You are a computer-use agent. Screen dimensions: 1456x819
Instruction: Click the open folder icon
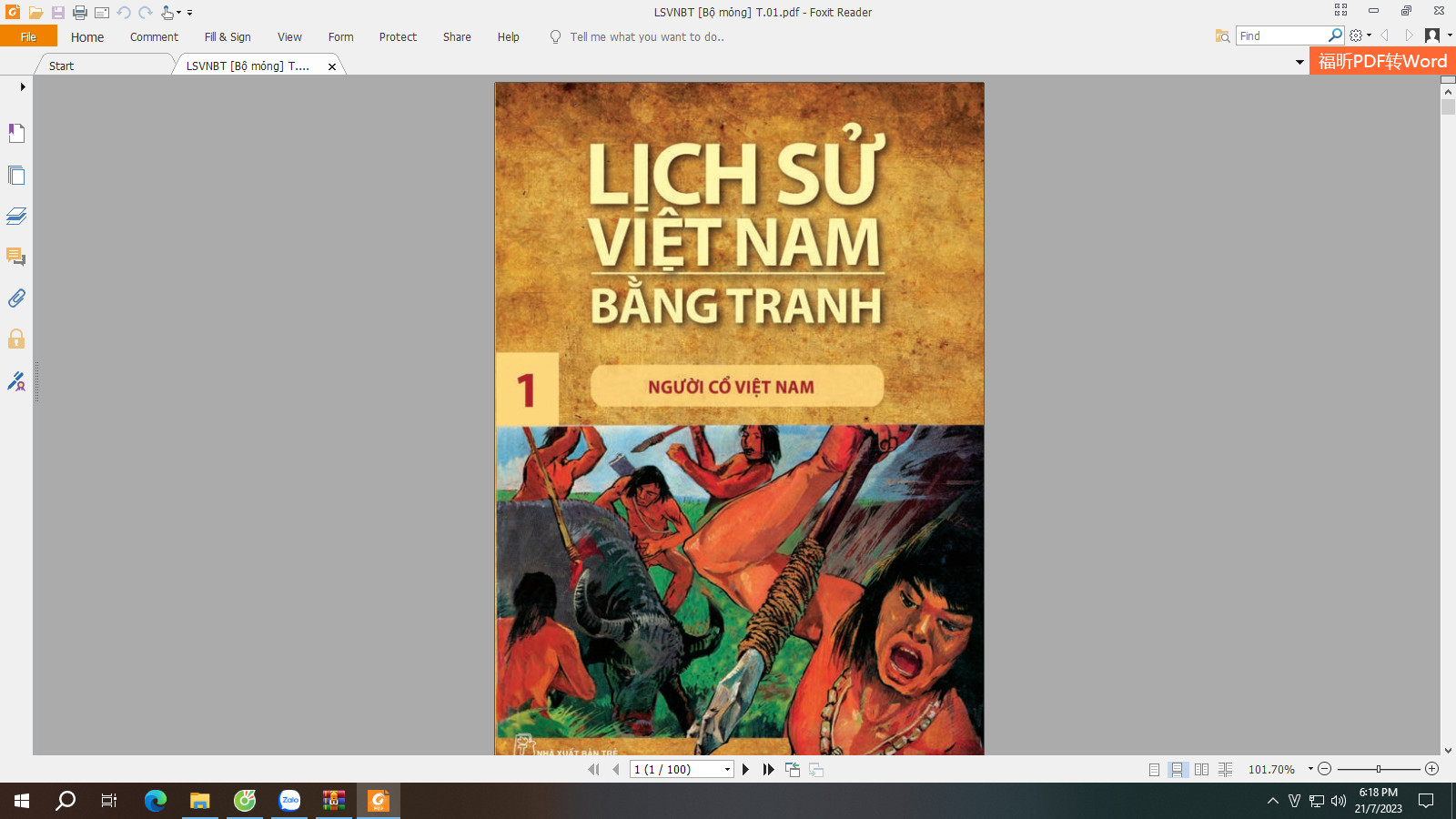pos(35,13)
